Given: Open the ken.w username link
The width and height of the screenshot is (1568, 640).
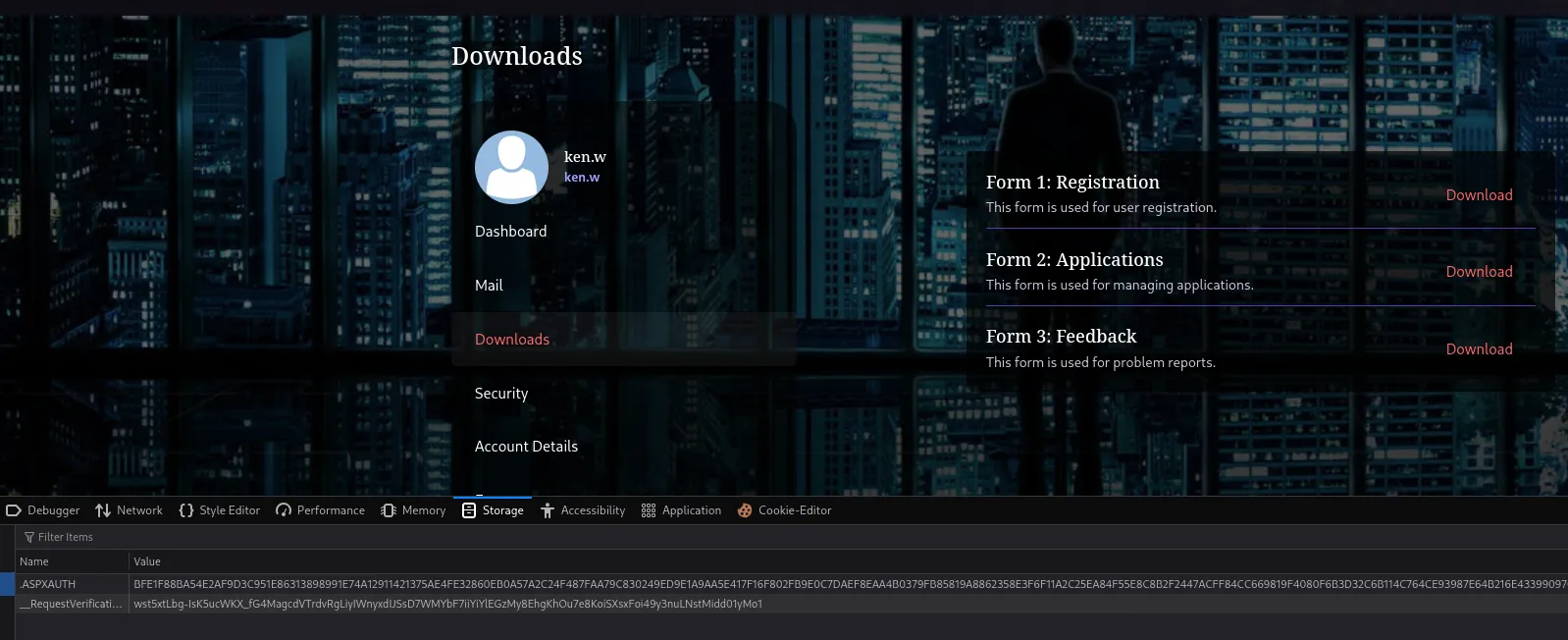Looking at the screenshot, I should (582, 178).
